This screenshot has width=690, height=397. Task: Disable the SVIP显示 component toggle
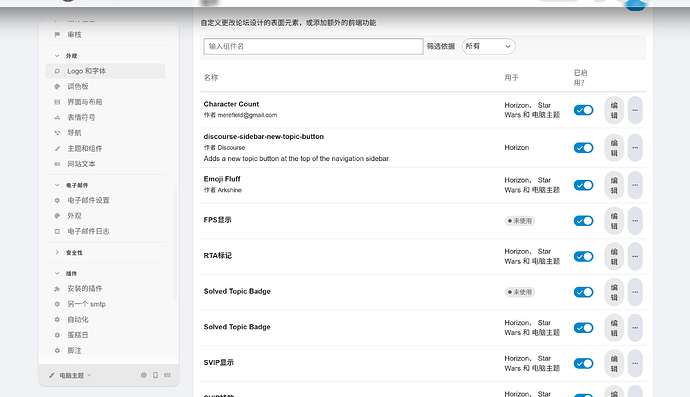point(584,364)
